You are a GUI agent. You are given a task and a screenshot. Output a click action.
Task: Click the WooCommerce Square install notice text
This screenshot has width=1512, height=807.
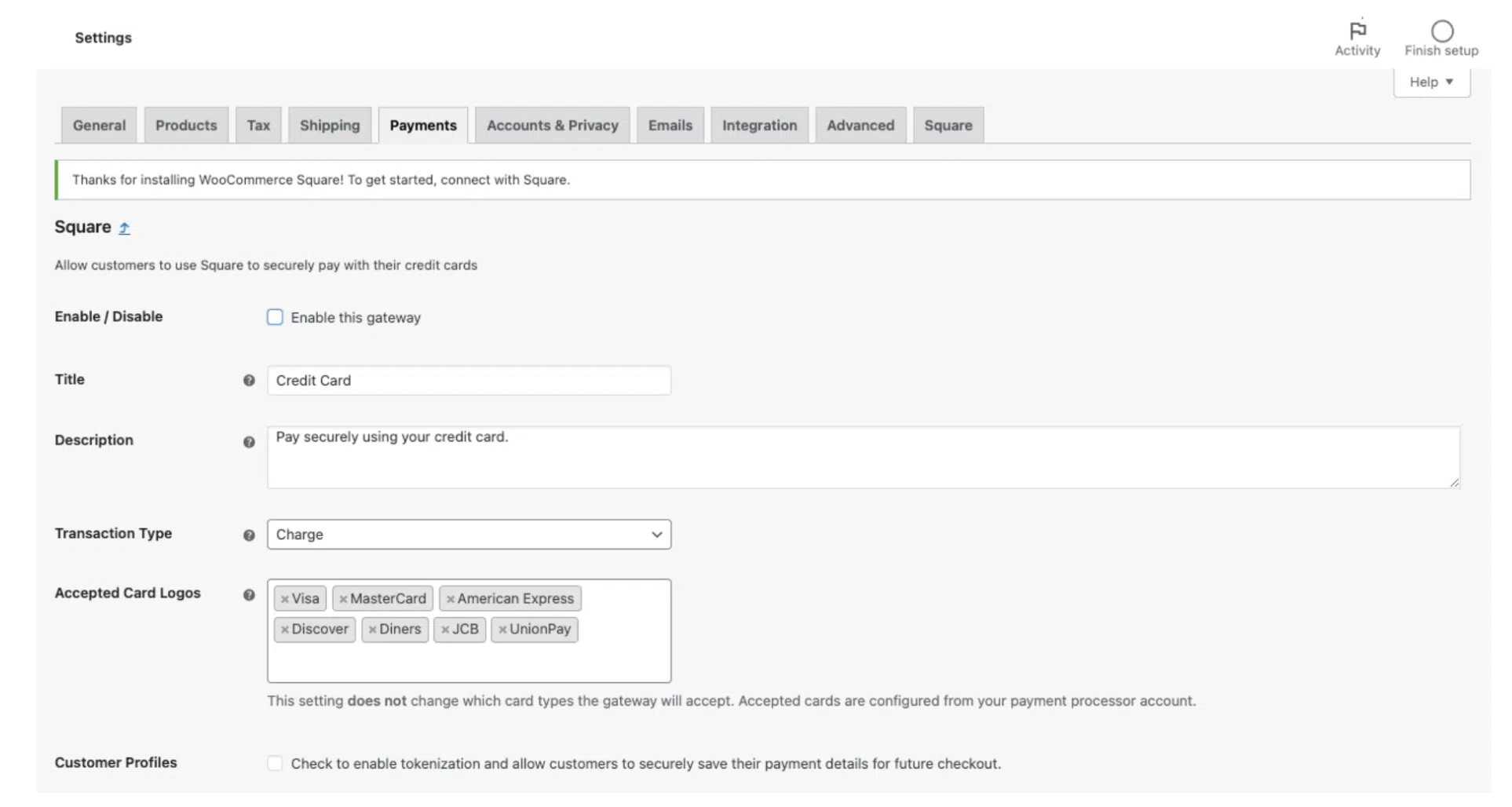(322, 181)
